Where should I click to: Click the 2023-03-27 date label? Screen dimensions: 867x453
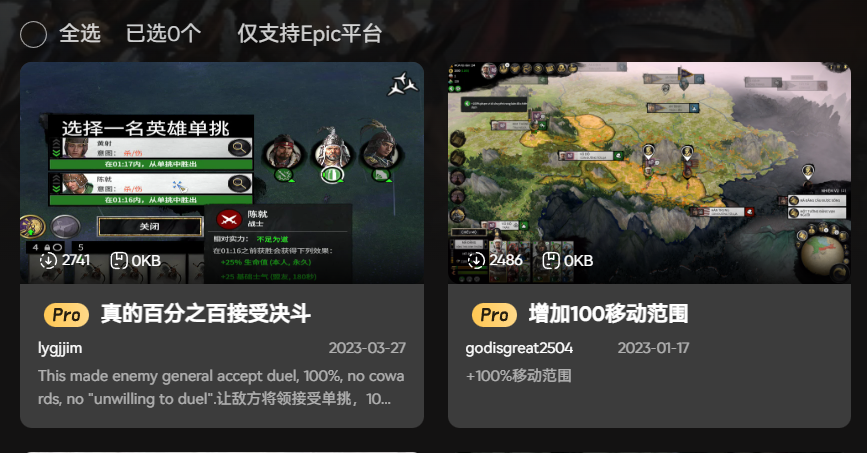click(x=367, y=348)
